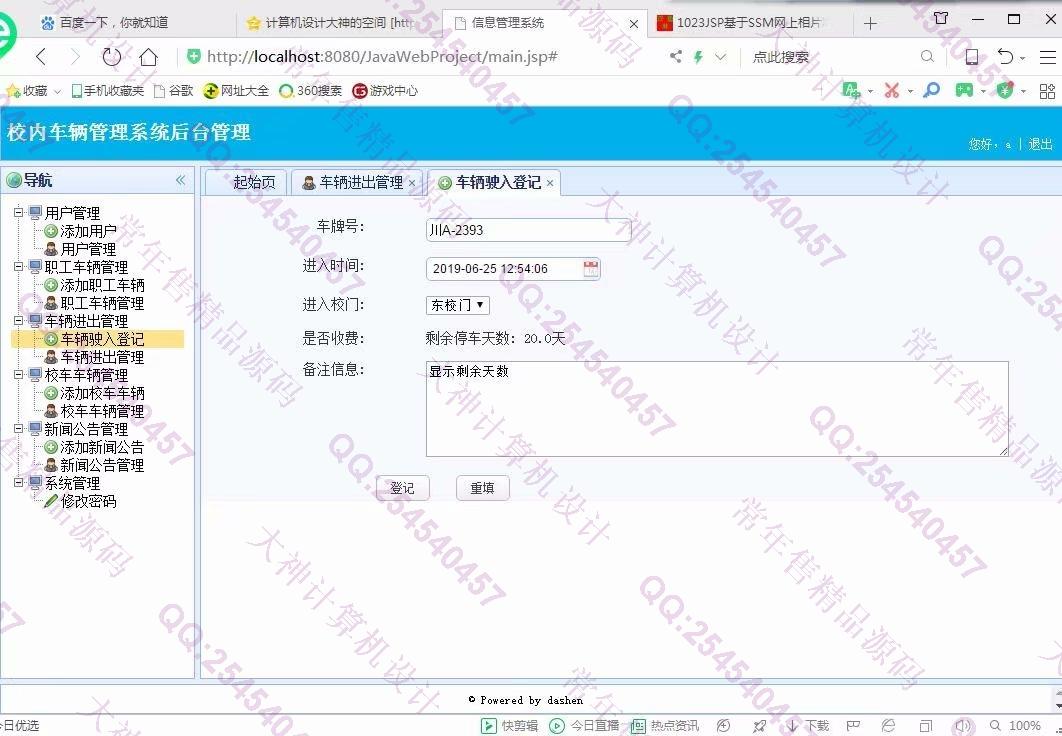This screenshot has height=736, width=1062.
Task: Click the 备注信息 text area
Action: 717,408
